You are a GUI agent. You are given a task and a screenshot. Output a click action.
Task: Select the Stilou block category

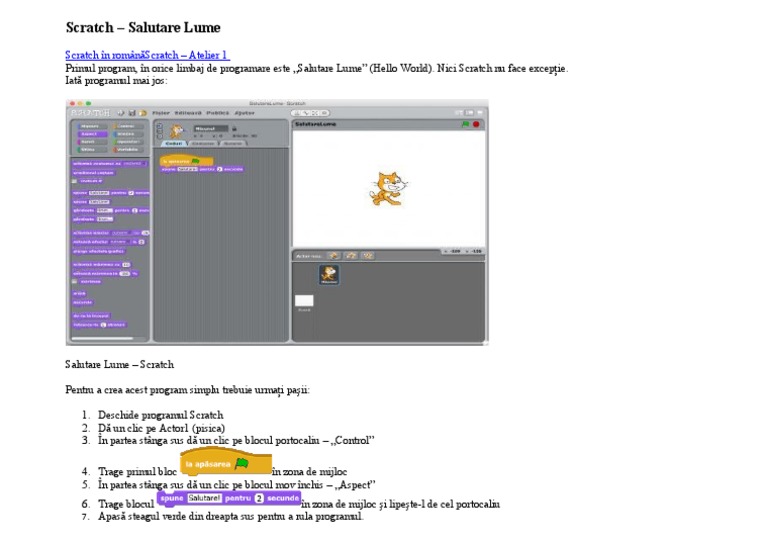pos(91,149)
